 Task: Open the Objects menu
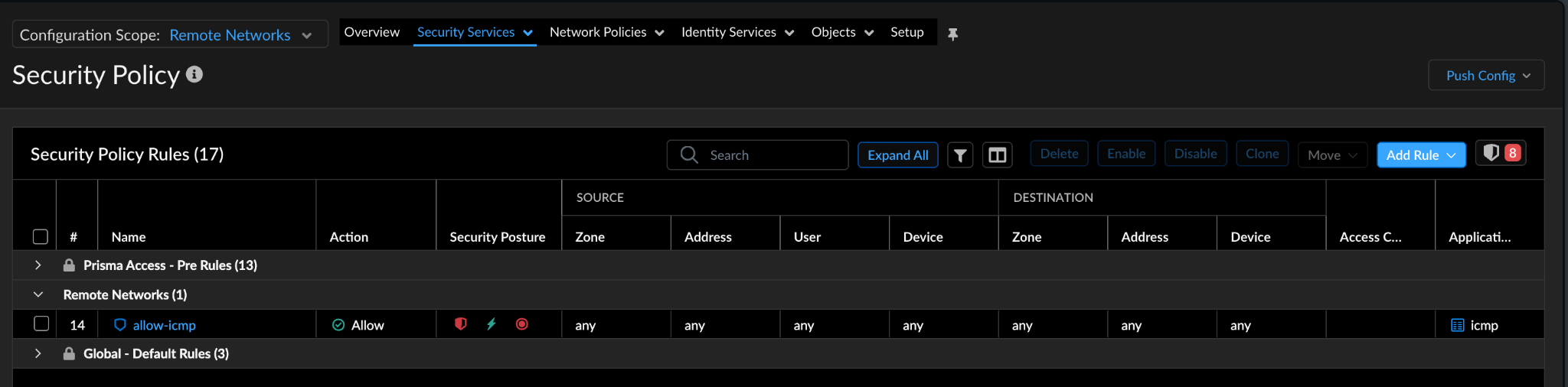[842, 32]
